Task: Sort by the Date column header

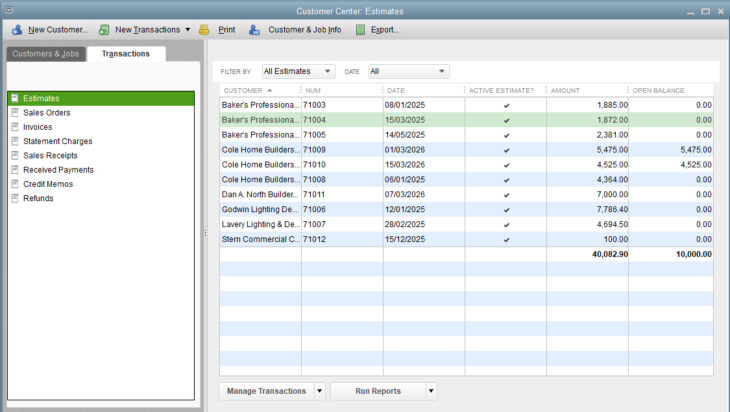Action: [x=424, y=90]
